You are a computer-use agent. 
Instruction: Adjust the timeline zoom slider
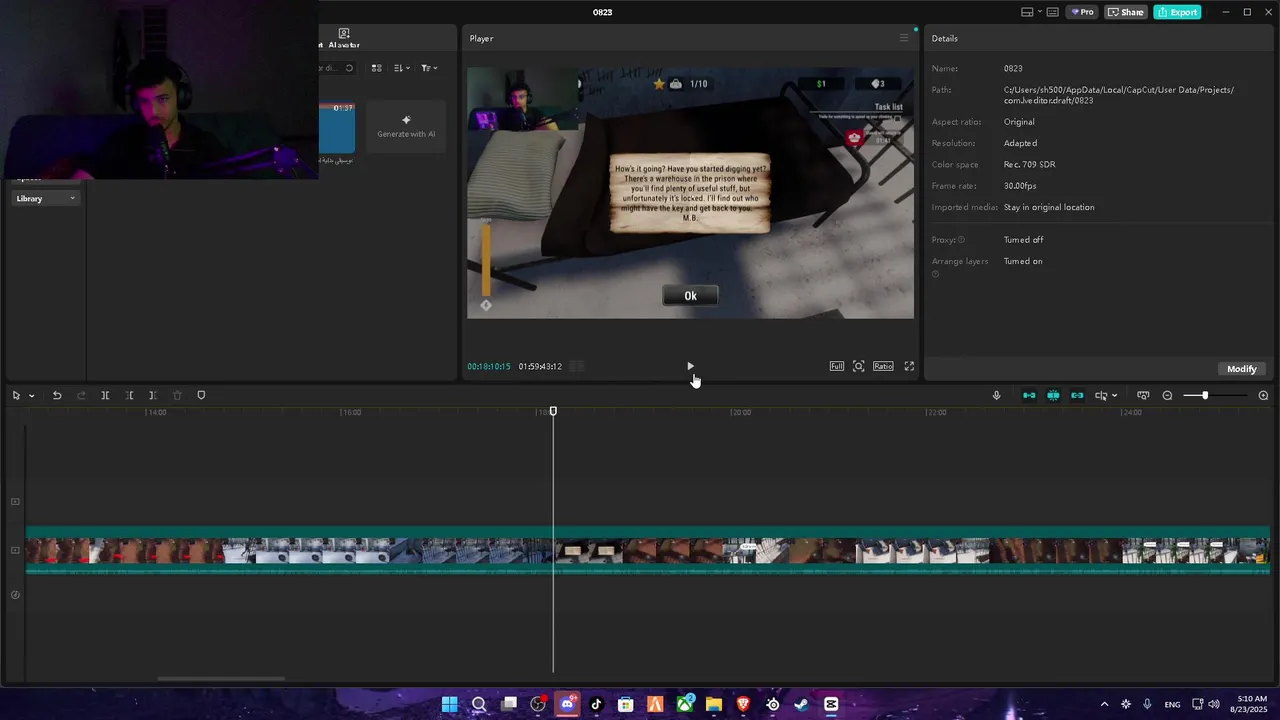pyautogui.click(x=1205, y=395)
